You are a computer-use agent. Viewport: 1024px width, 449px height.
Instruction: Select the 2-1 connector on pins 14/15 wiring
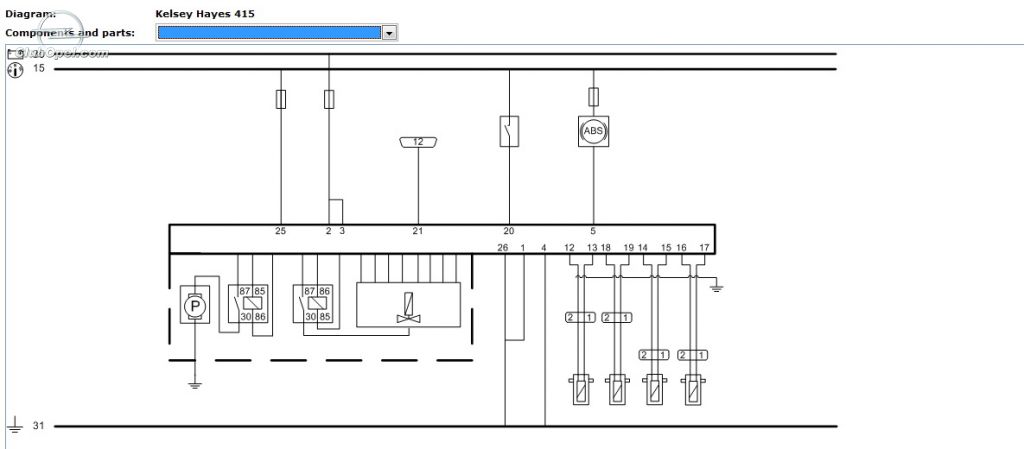pos(655,355)
